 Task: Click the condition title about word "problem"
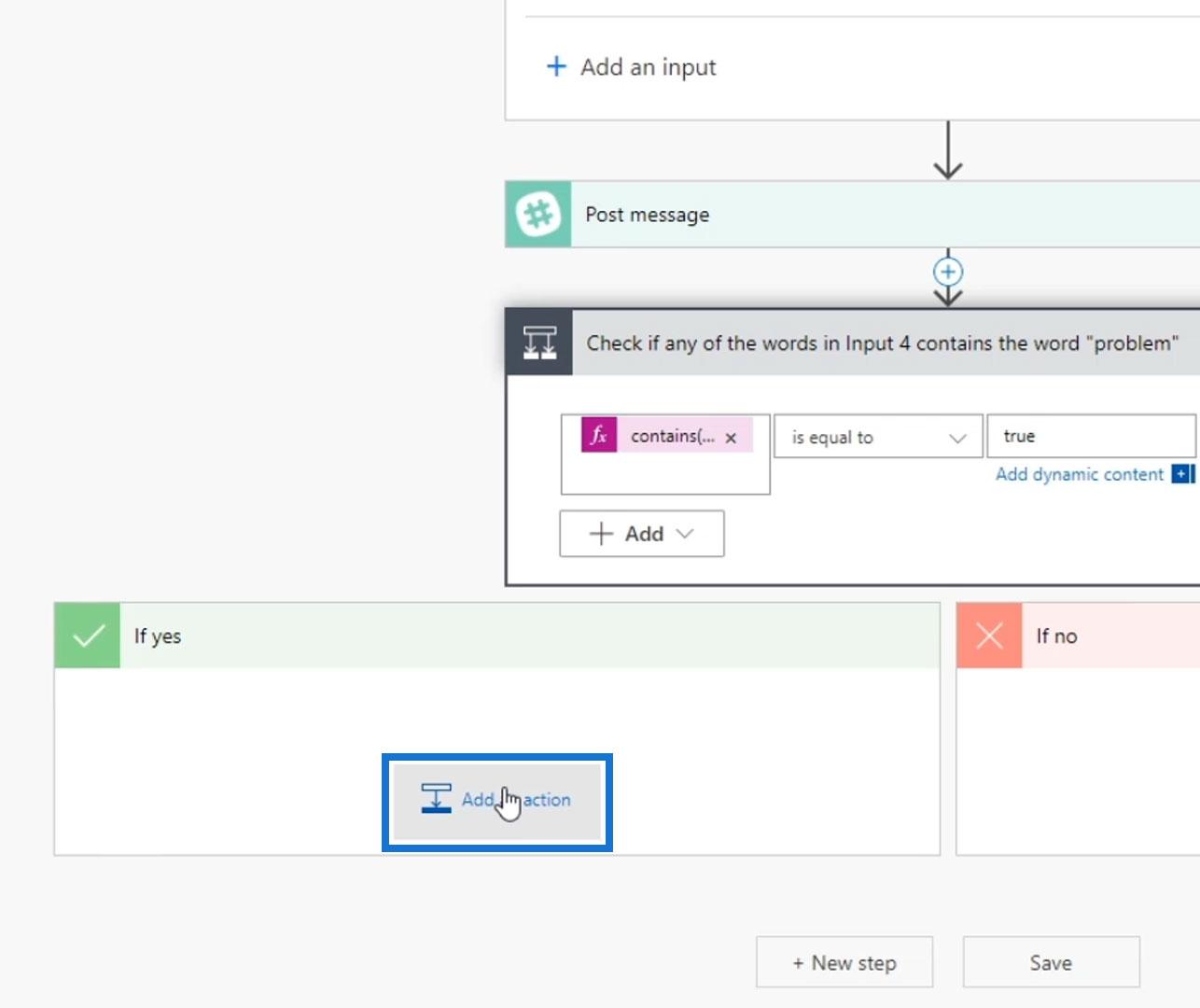point(883,343)
